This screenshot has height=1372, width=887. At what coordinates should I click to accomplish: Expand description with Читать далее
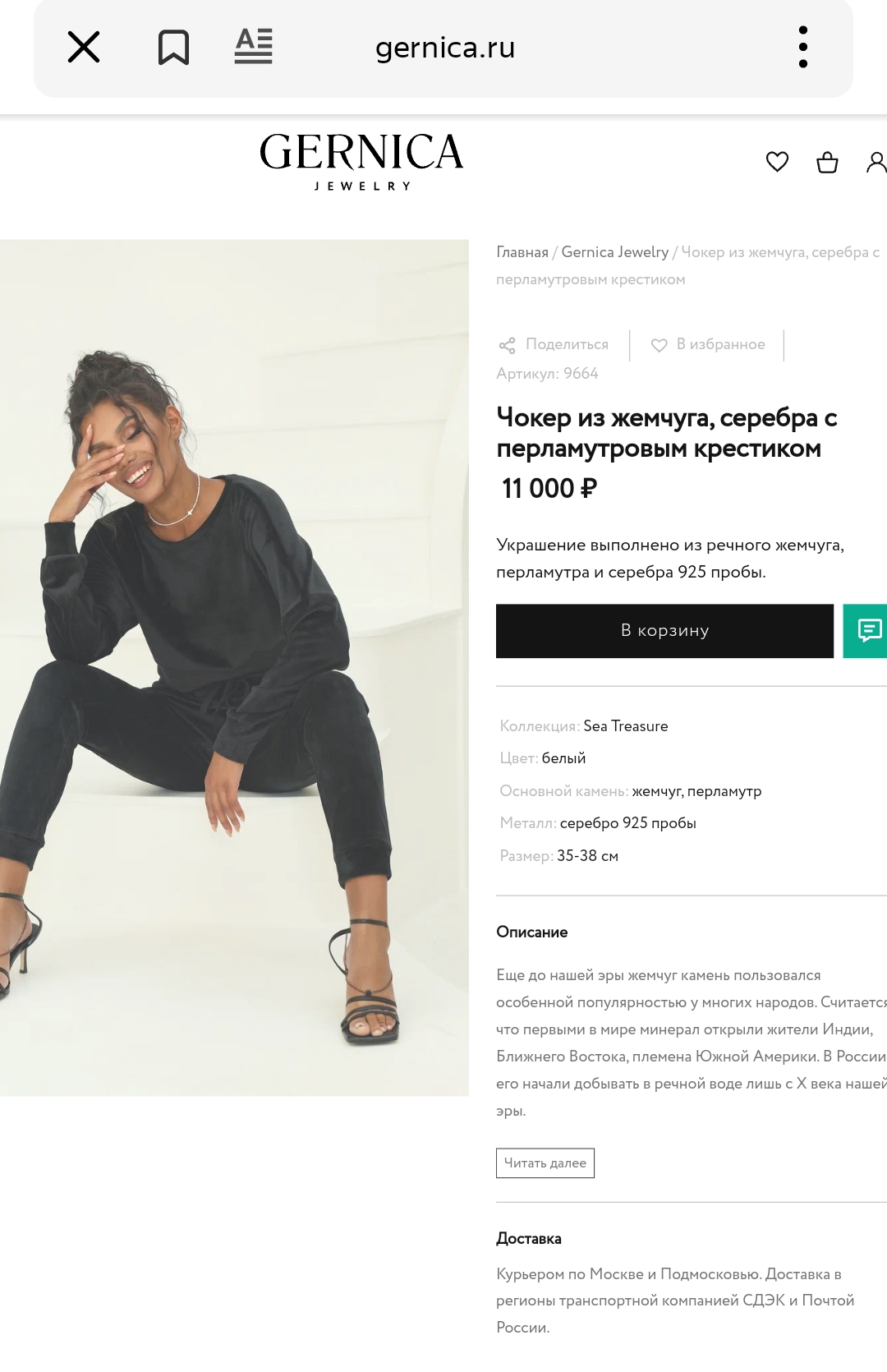coord(545,1163)
